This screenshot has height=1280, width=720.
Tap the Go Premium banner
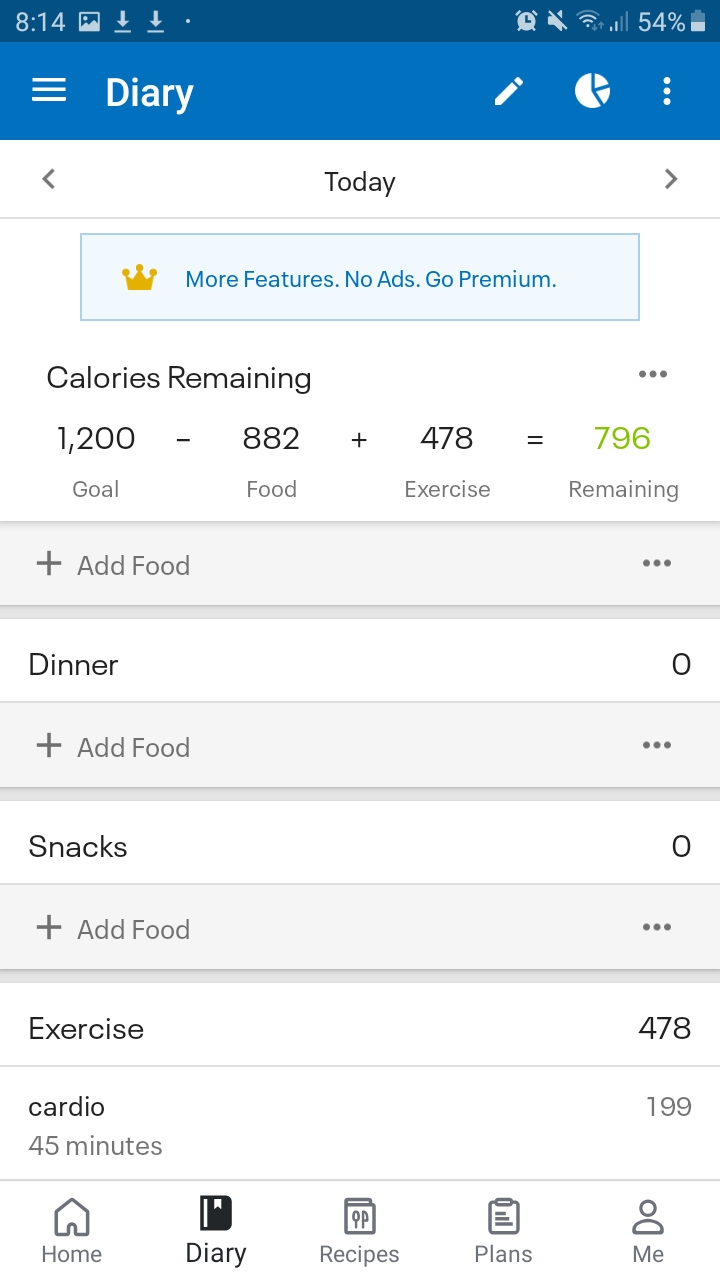tap(360, 277)
